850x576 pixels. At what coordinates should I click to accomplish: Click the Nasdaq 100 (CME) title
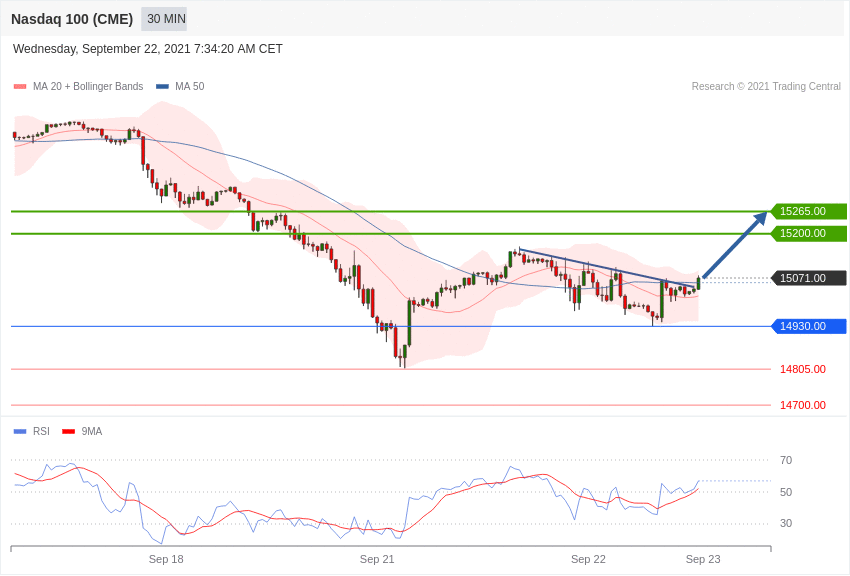point(72,19)
